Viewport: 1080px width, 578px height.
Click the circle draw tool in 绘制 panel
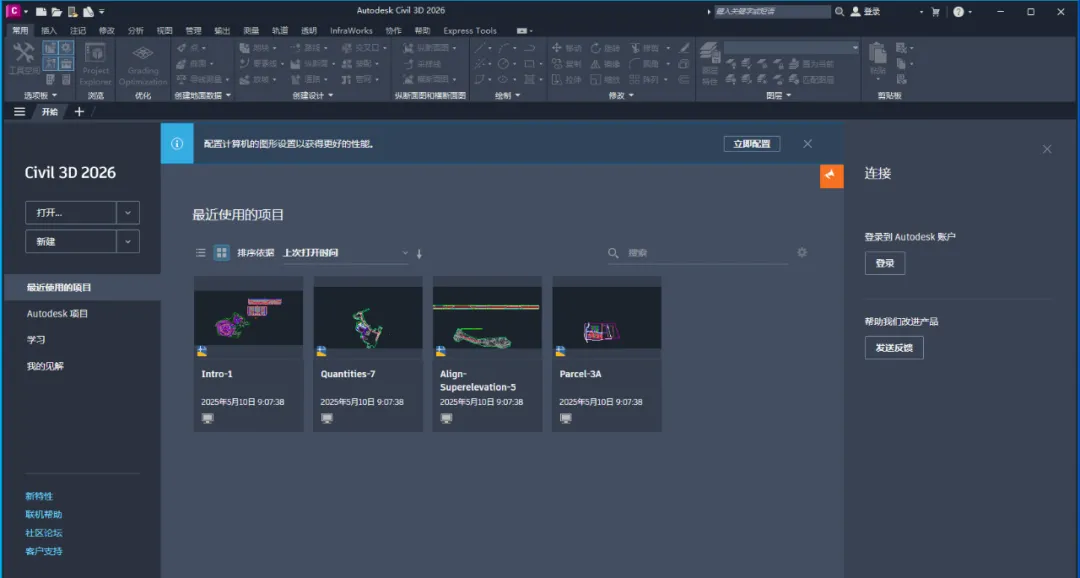pyautogui.click(x=503, y=64)
